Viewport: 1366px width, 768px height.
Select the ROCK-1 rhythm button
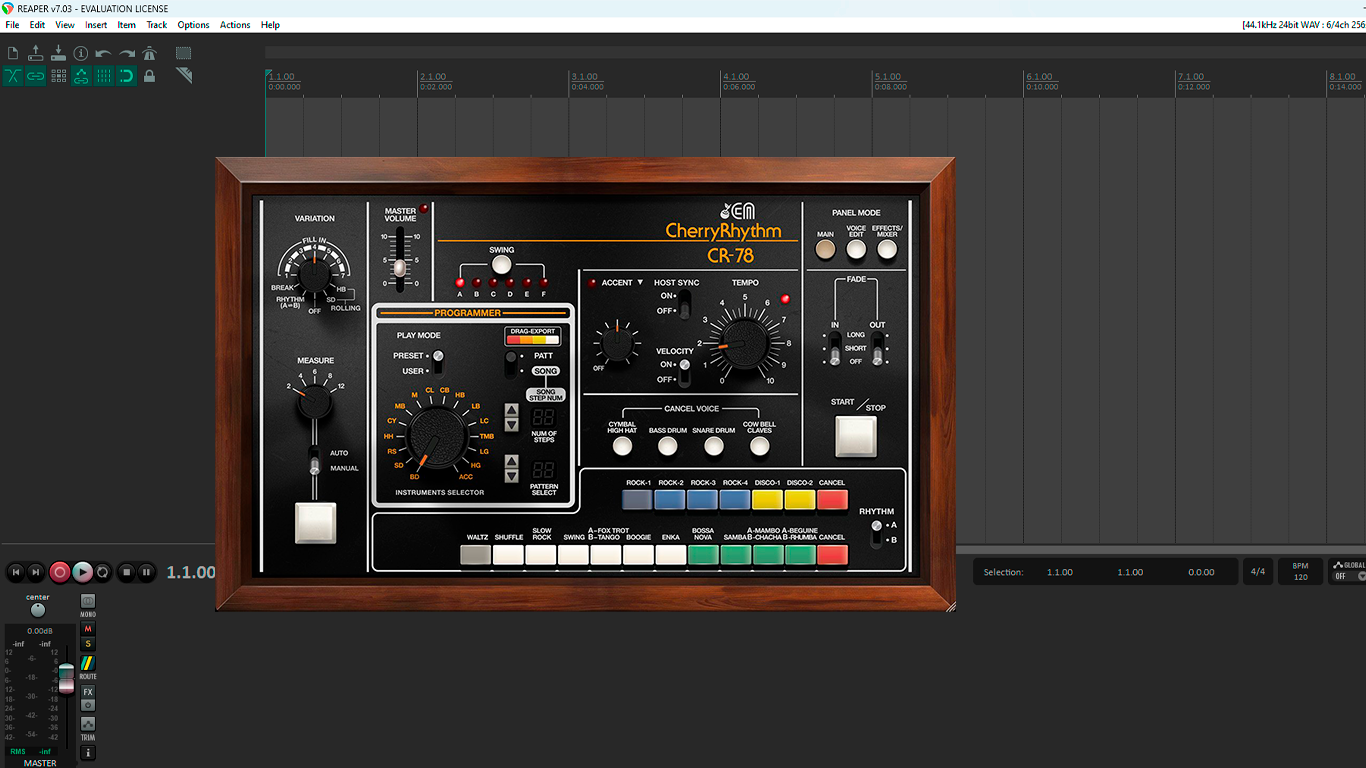click(x=637, y=500)
